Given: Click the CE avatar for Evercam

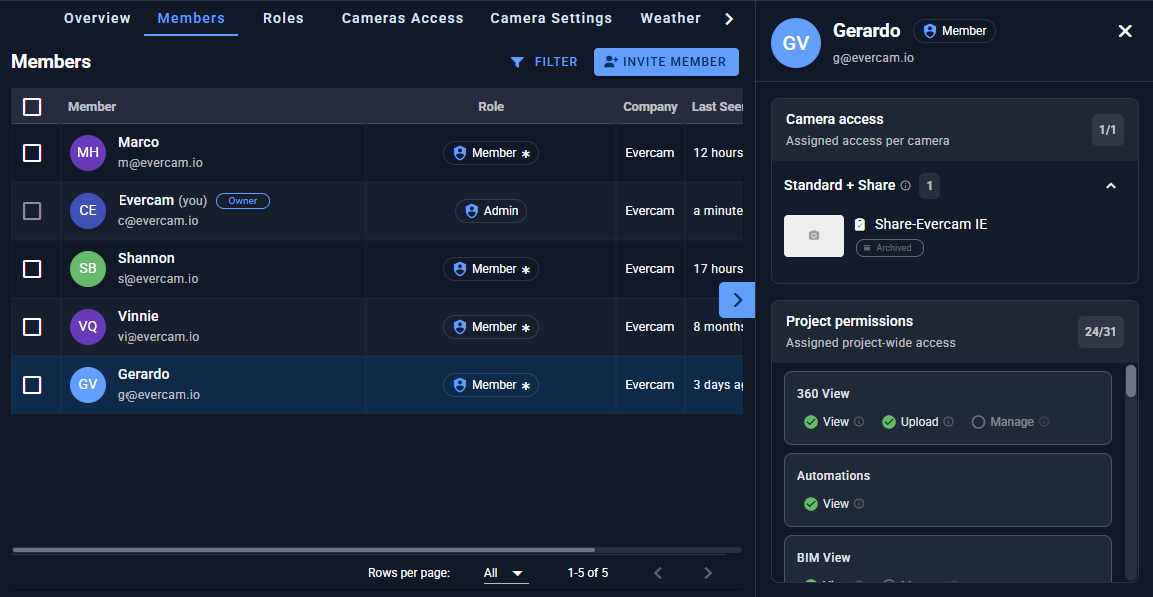Looking at the screenshot, I should (x=88, y=211).
